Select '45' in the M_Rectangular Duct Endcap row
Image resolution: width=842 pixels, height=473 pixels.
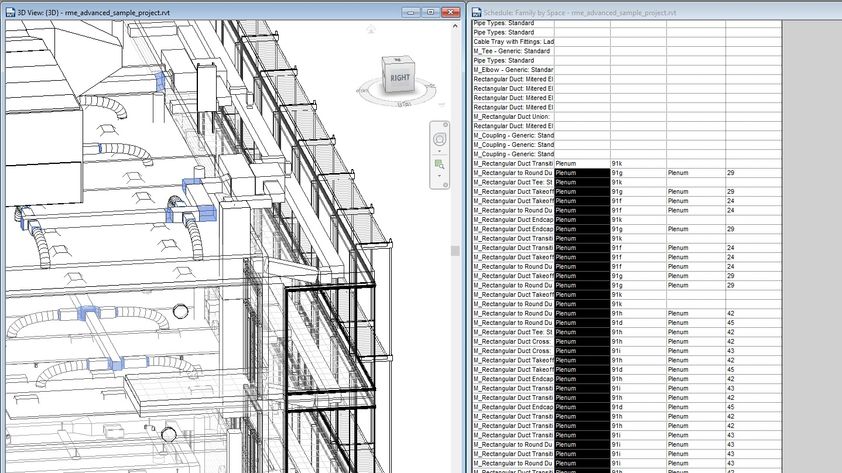point(753,407)
